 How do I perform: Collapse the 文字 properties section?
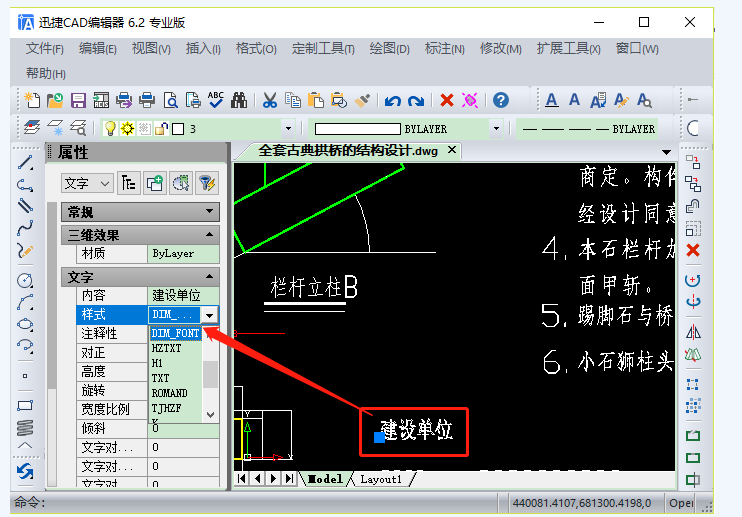209,276
